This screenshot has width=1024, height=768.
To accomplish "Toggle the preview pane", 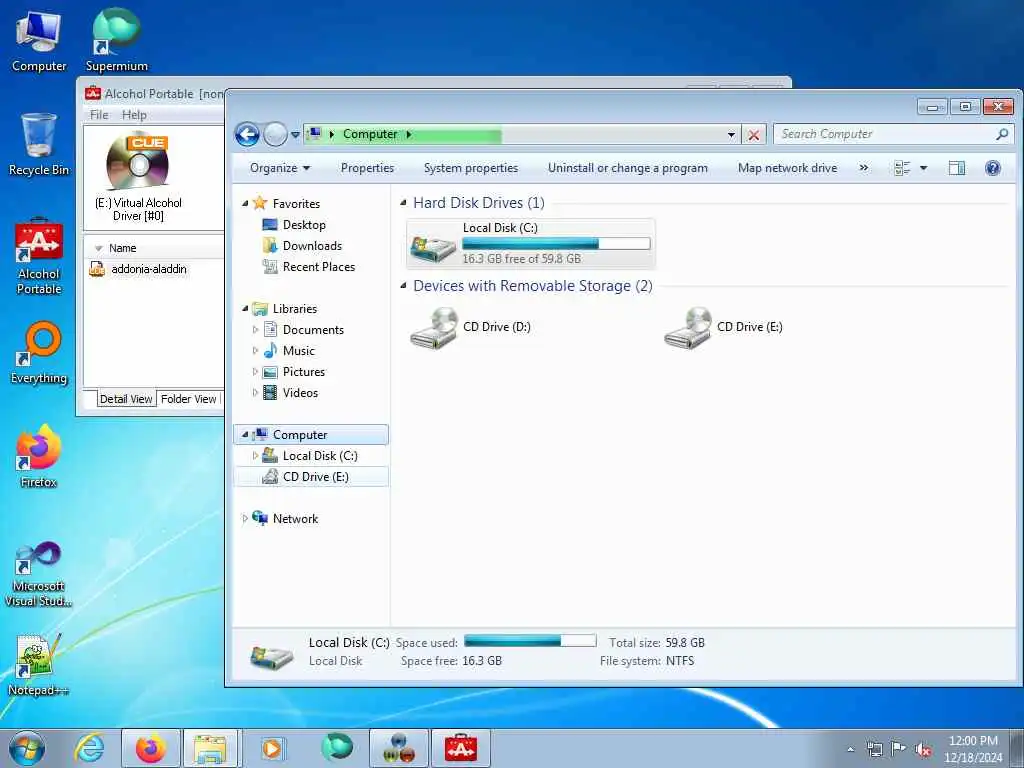I will (x=957, y=168).
